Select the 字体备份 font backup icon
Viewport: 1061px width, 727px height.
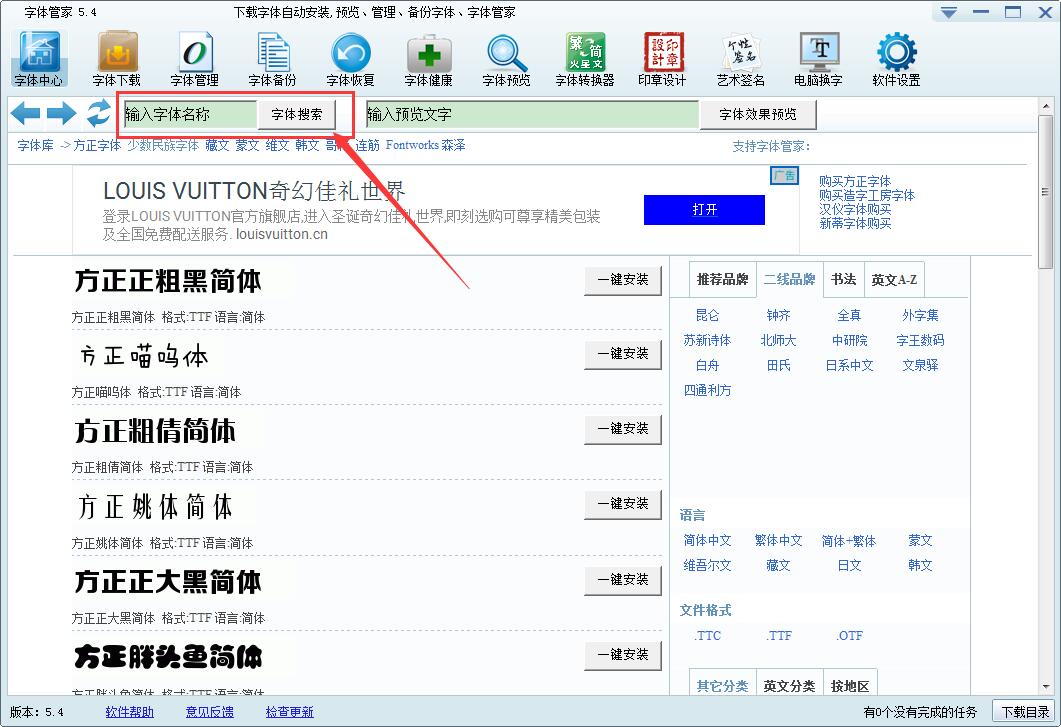pos(272,58)
